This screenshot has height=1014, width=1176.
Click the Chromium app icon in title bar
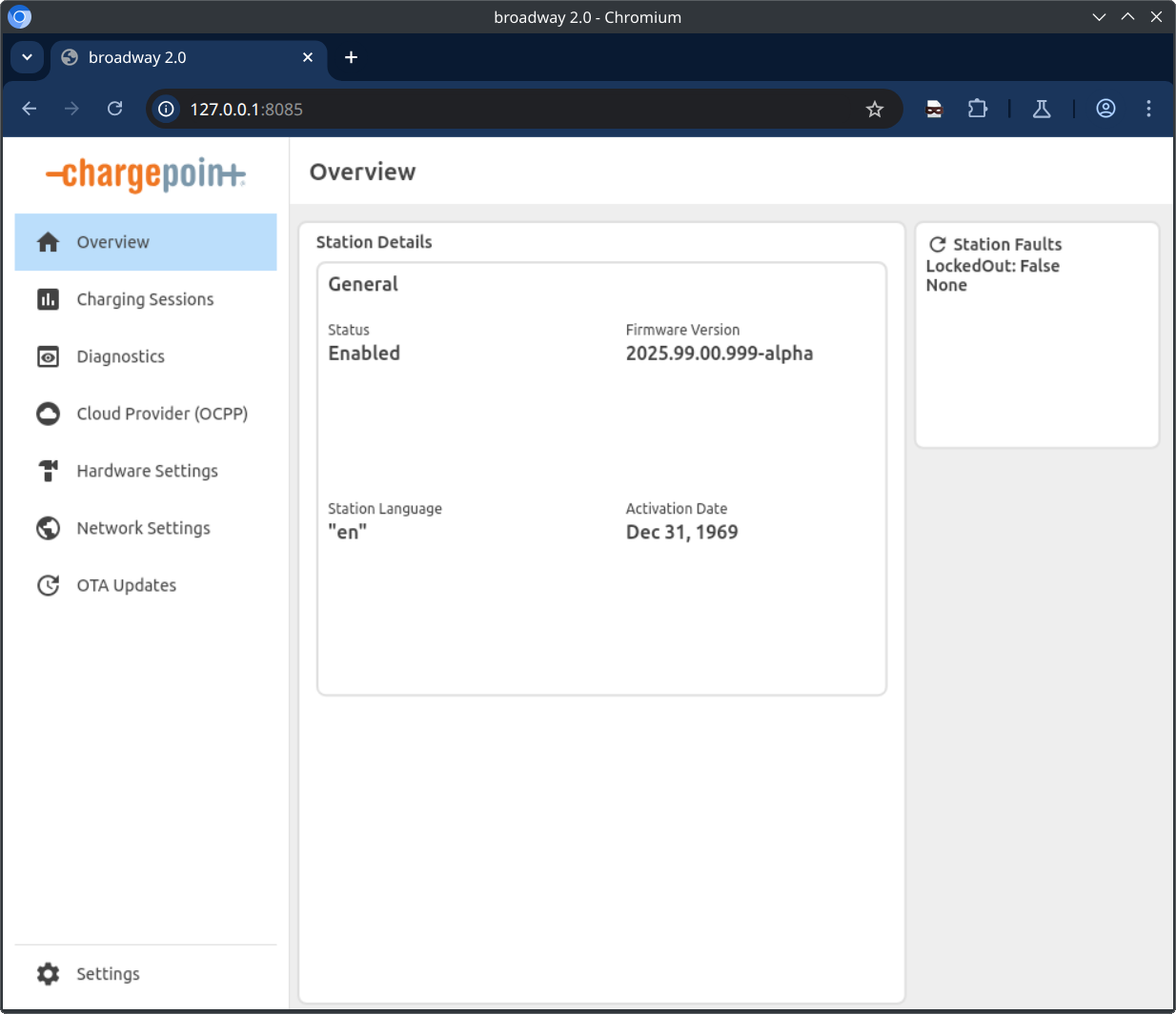pos(19,17)
